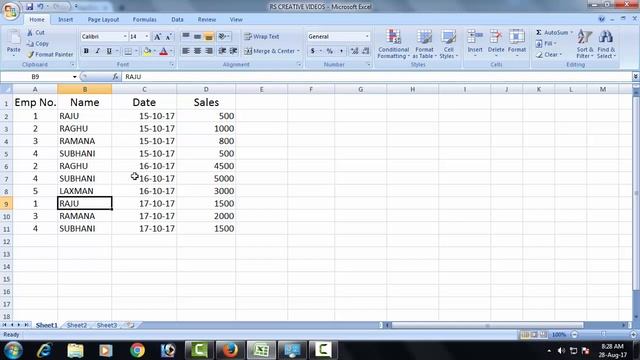Toggle Italic formatting
Viewport: 640px width, 360px height.
point(97,51)
